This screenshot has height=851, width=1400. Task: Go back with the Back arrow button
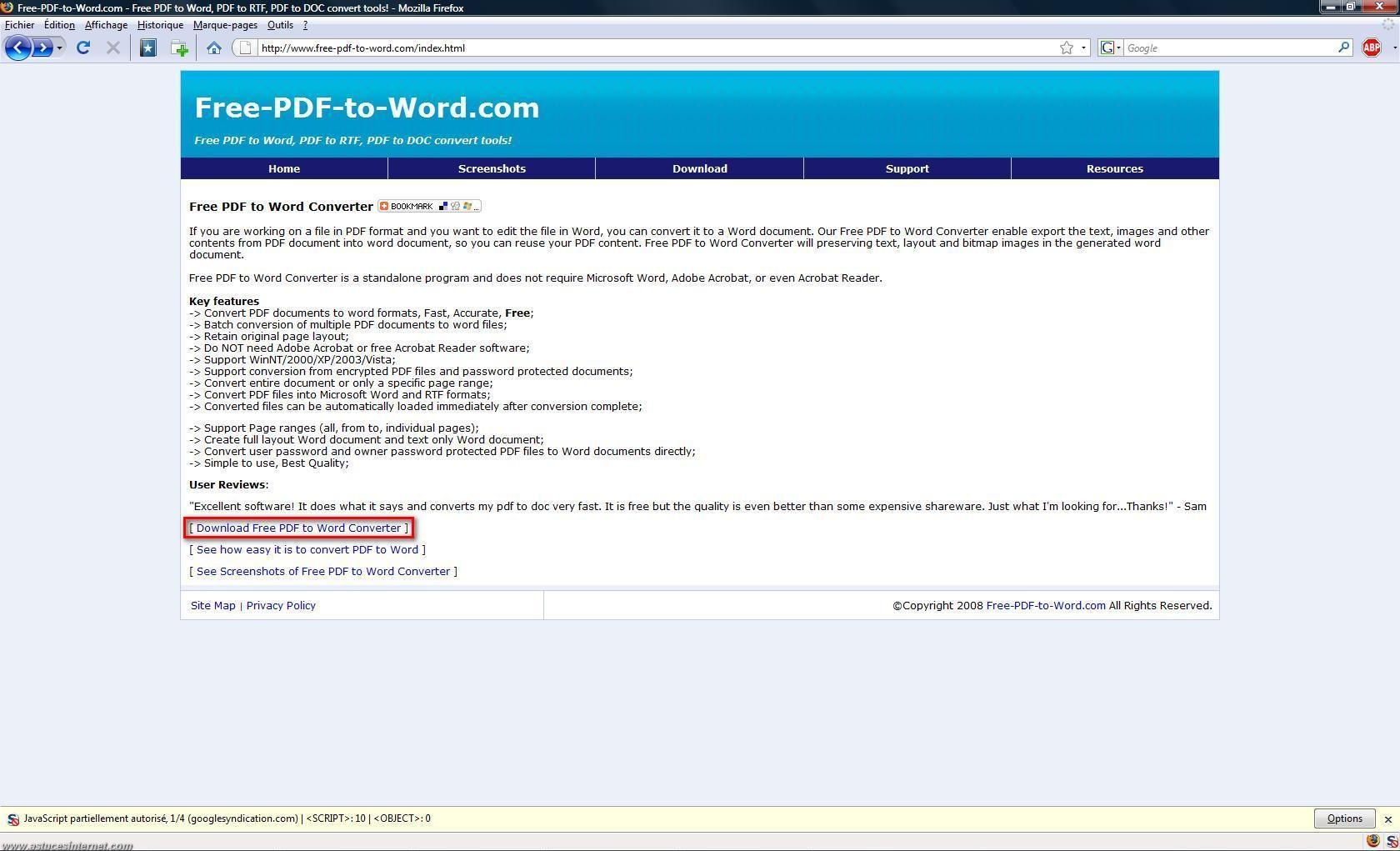(x=17, y=48)
